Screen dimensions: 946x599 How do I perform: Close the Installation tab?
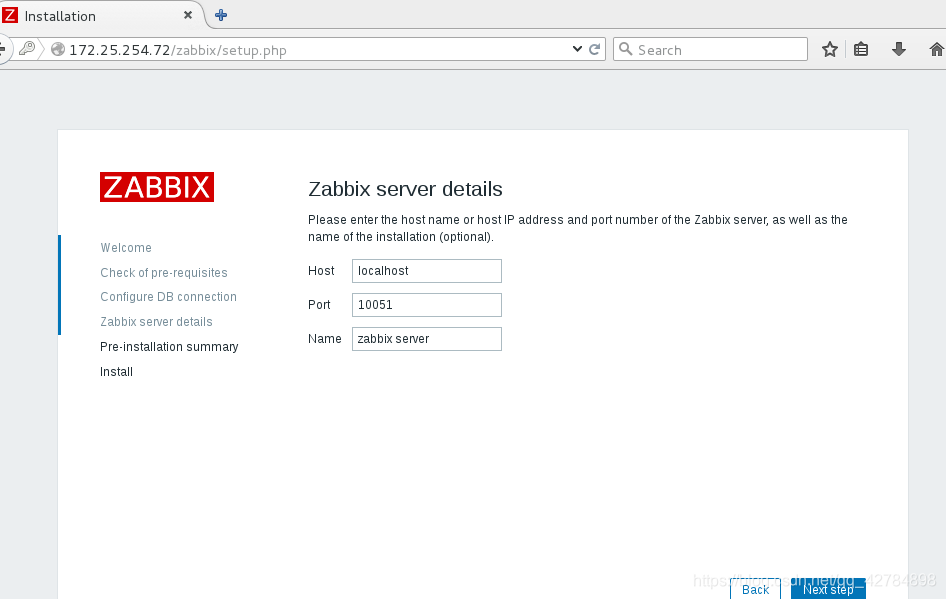tap(188, 15)
